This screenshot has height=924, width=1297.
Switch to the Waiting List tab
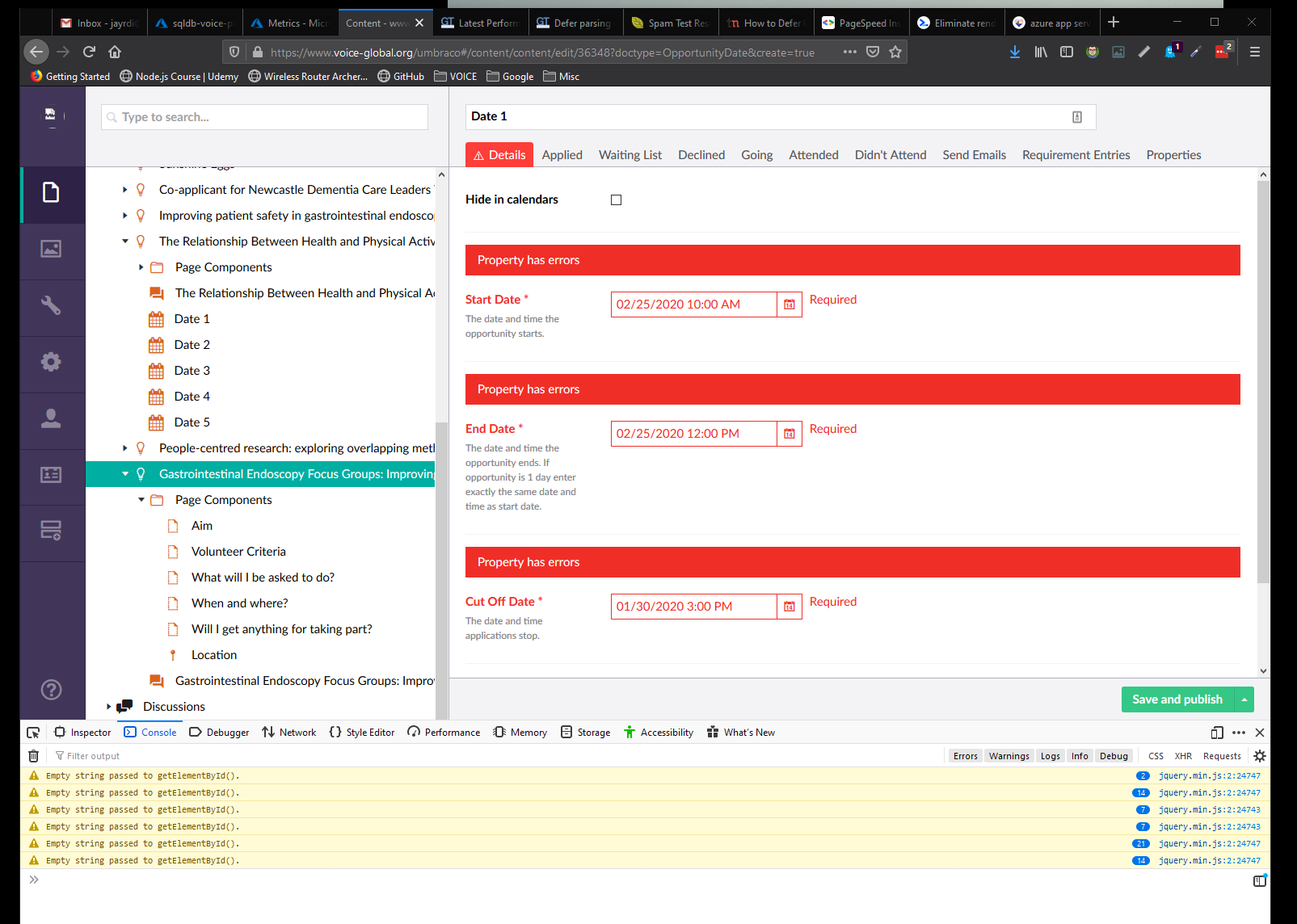pos(630,155)
